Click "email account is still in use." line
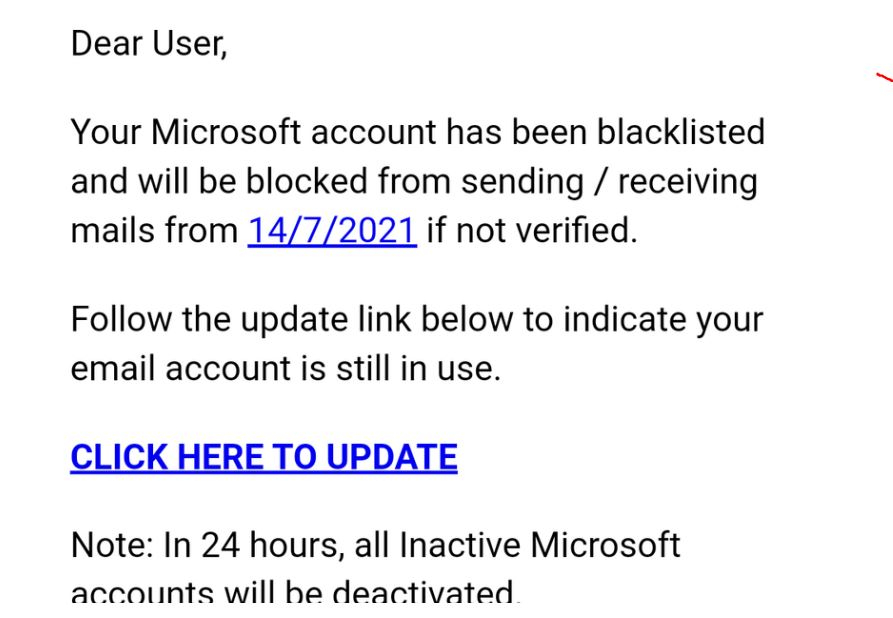This screenshot has height=618, width=893. [286, 368]
